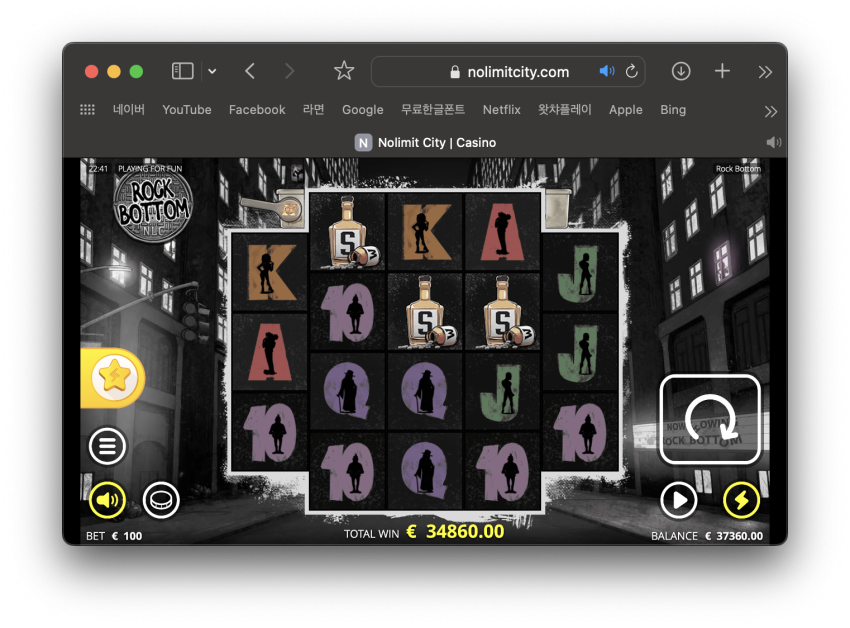Open the 네이버 bookmark

coord(128,110)
